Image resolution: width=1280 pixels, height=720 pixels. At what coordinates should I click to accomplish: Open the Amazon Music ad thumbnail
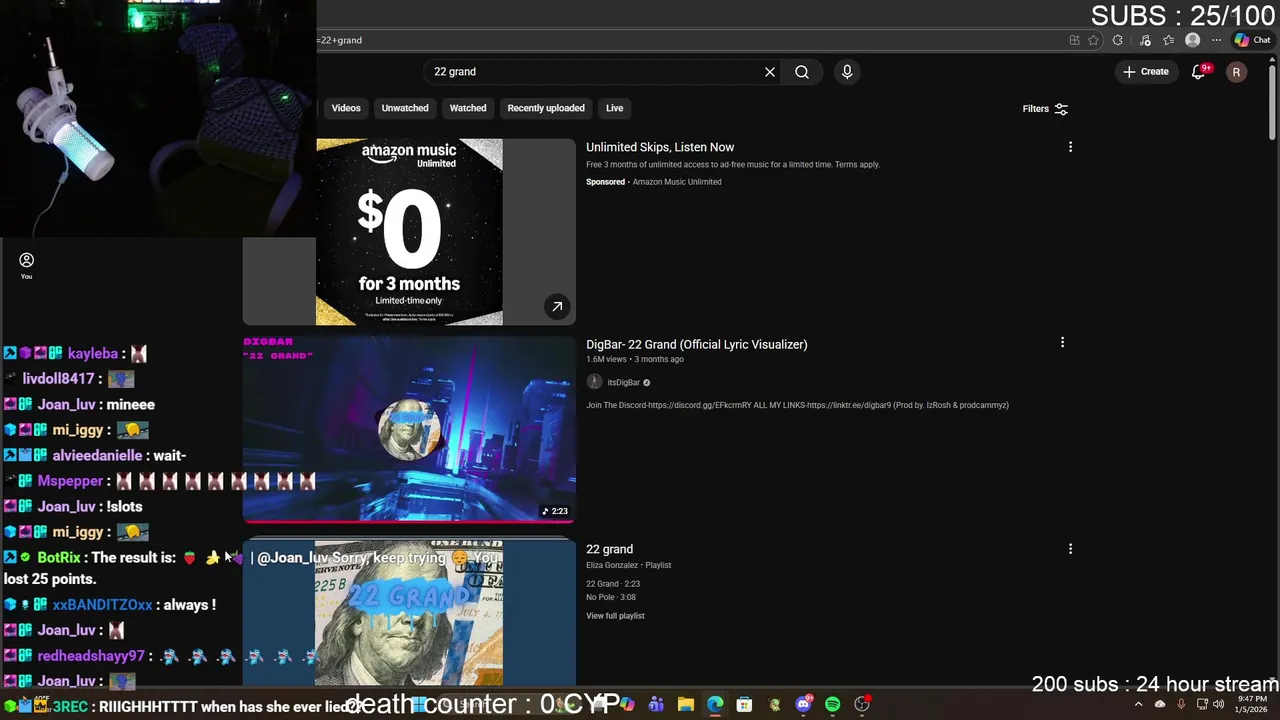coord(409,232)
